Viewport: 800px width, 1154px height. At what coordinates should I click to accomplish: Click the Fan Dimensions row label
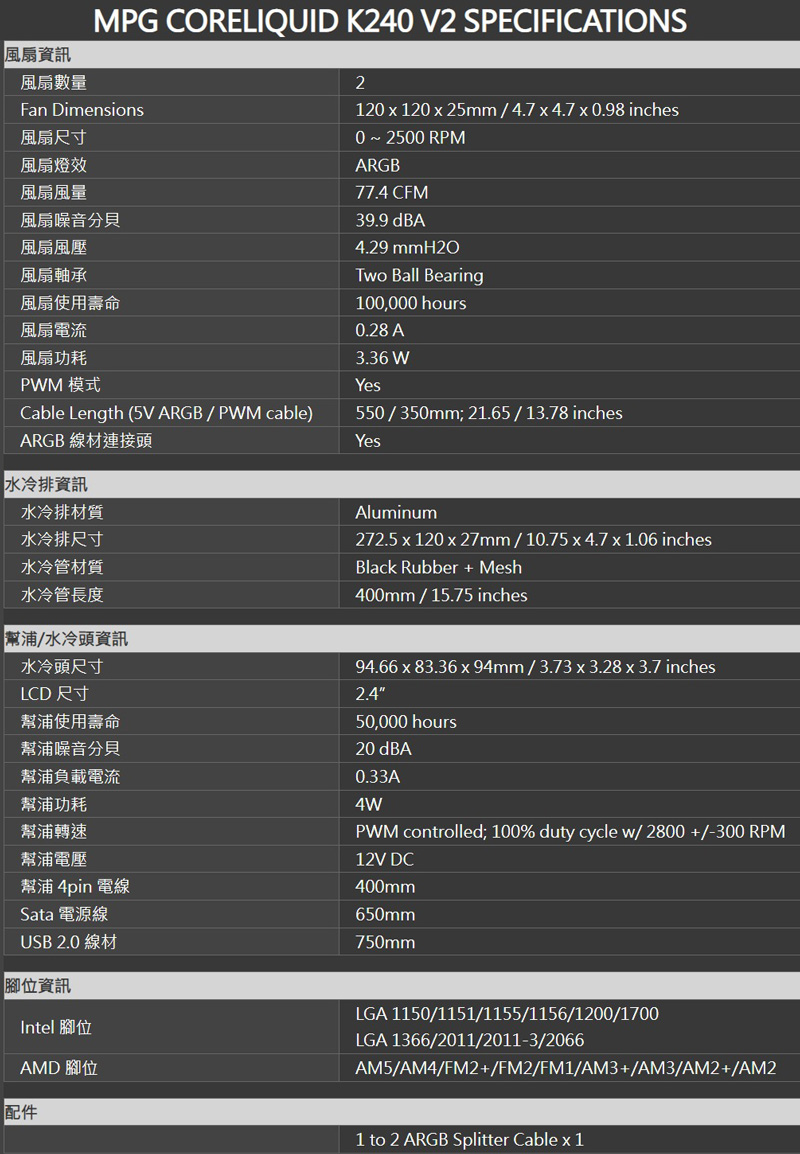[82, 110]
